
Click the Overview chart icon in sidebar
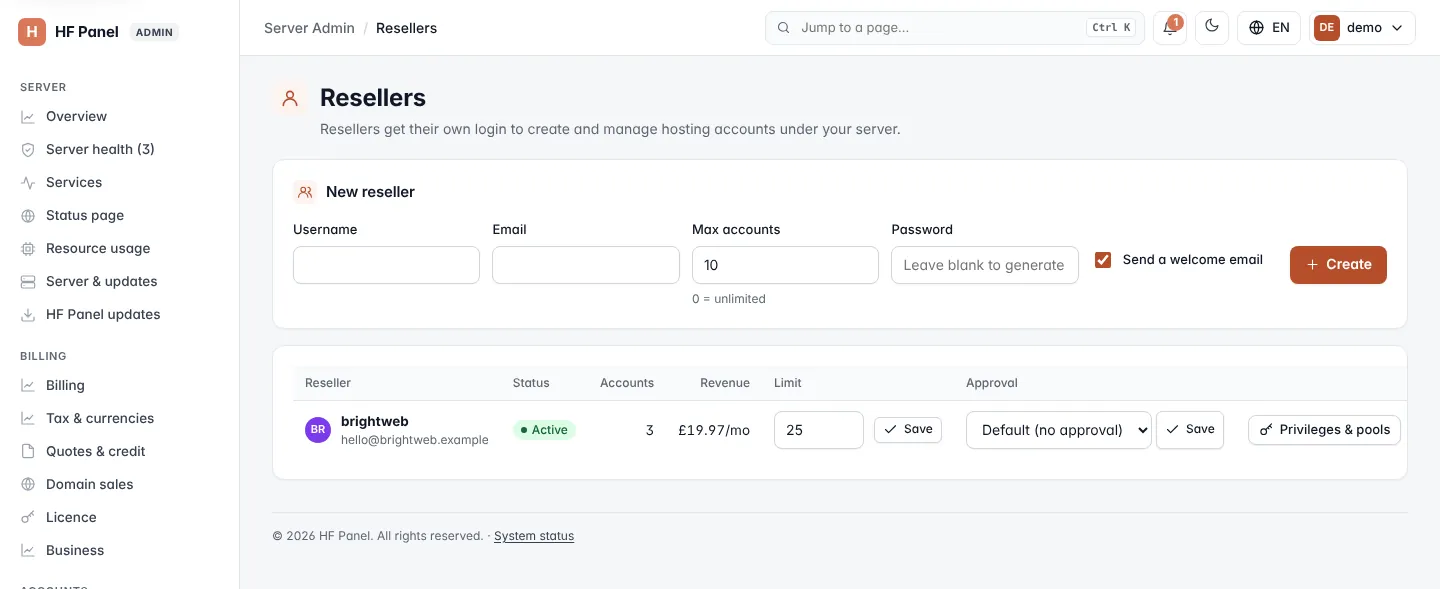[28, 117]
